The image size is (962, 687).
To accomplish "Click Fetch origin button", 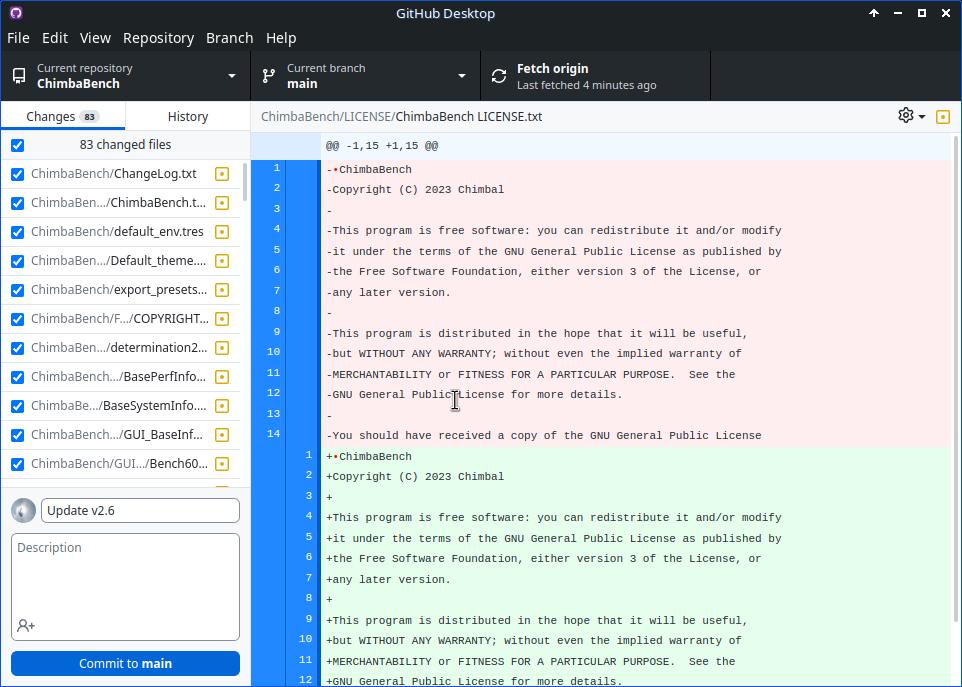I will (596, 75).
